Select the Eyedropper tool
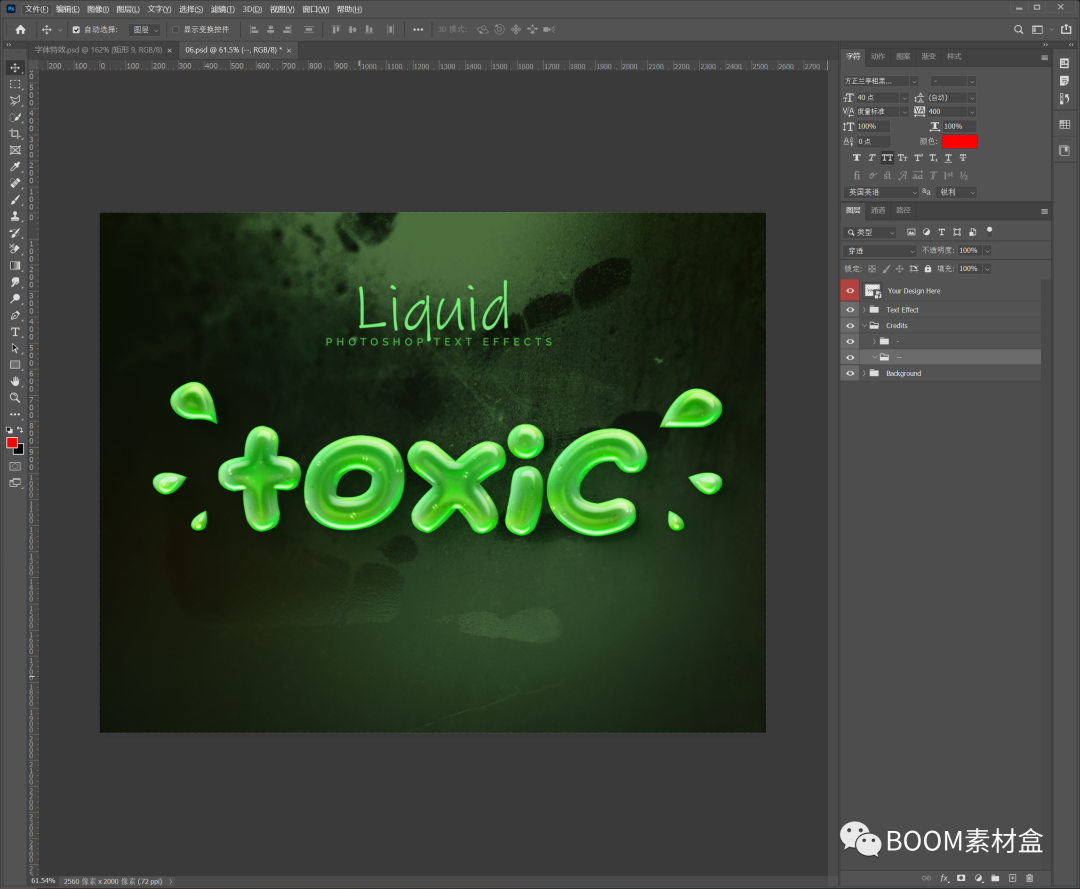Screen dimensions: 1080x889 15,166
